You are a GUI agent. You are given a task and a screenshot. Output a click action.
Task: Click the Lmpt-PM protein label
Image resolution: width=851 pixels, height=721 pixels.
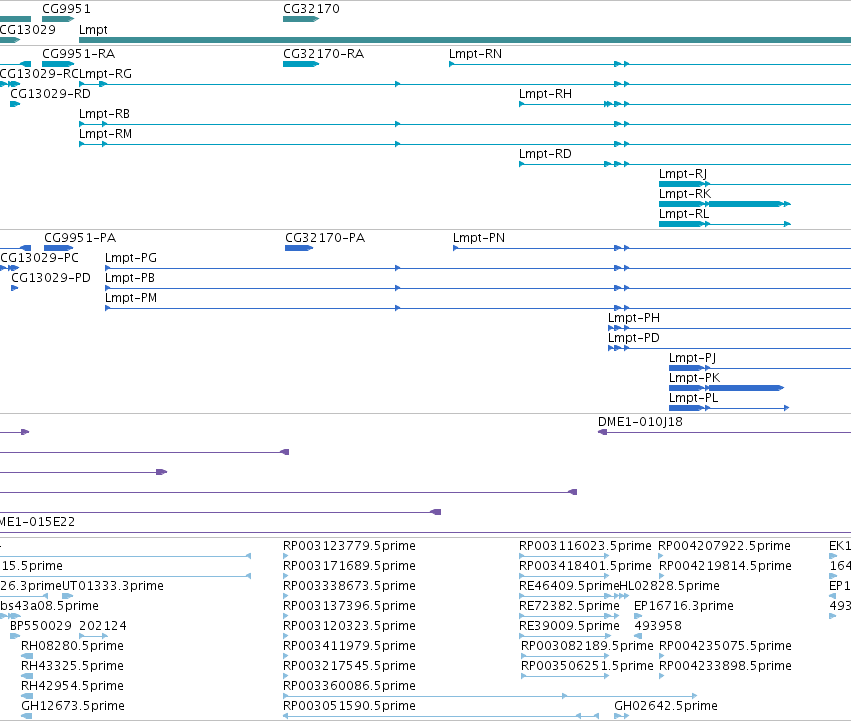pyautogui.click(x=131, y=298)
